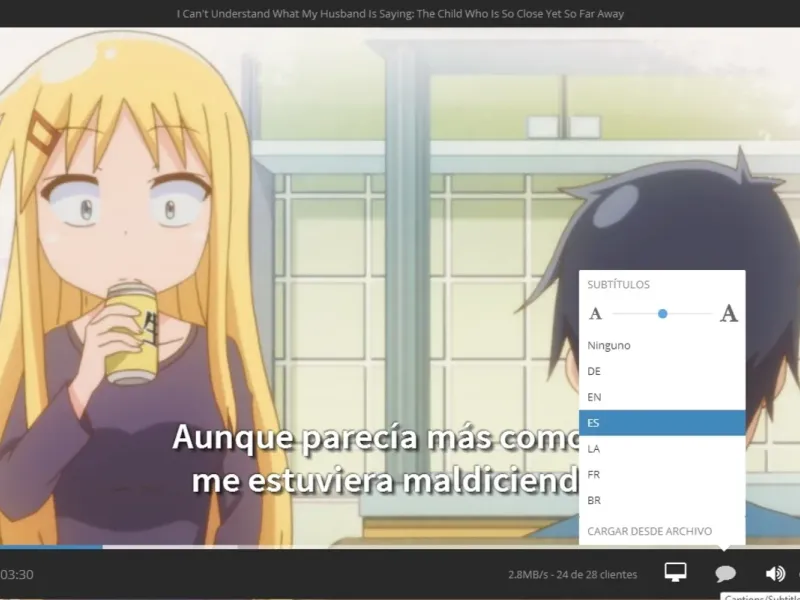Click the download speed and clients status

572,574
